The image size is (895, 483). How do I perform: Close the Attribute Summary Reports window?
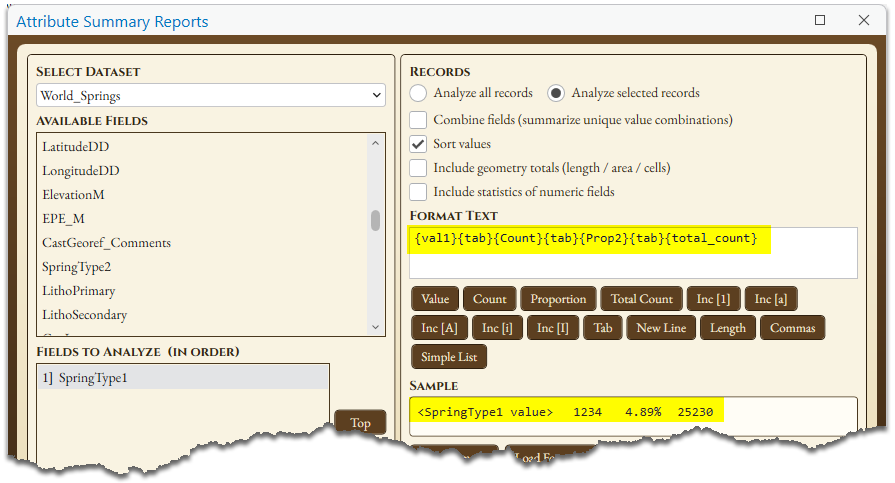click(x=864, y=21)
